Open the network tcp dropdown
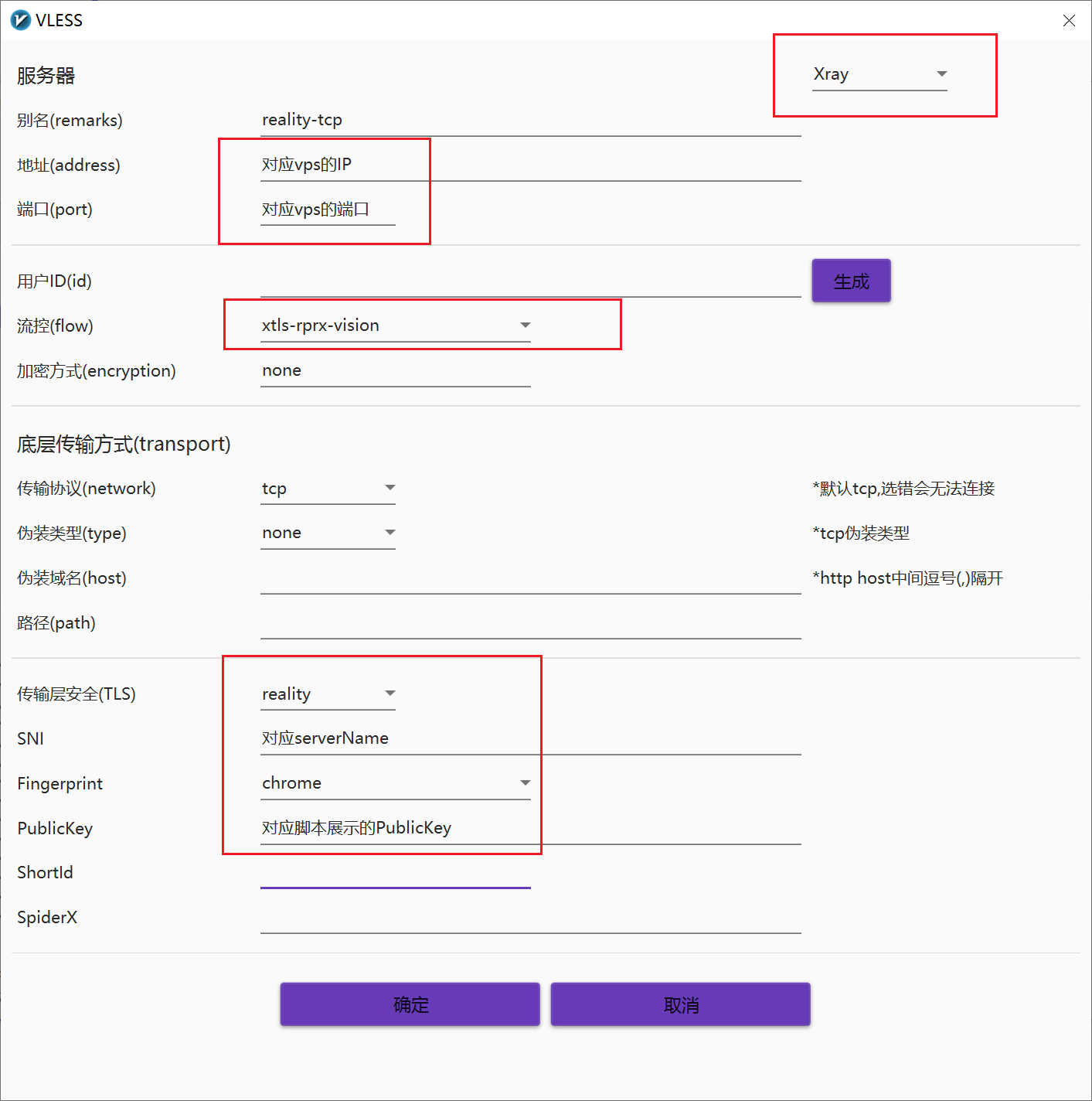Screen dimensions: 1092x1101 (x=328, y=489)
